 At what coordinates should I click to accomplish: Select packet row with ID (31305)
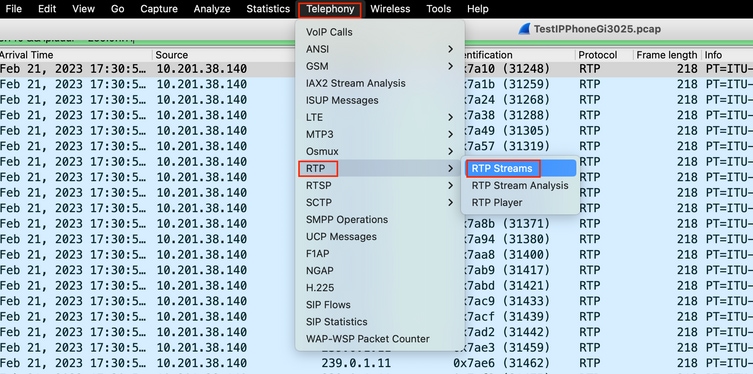(x=376, y=131)
